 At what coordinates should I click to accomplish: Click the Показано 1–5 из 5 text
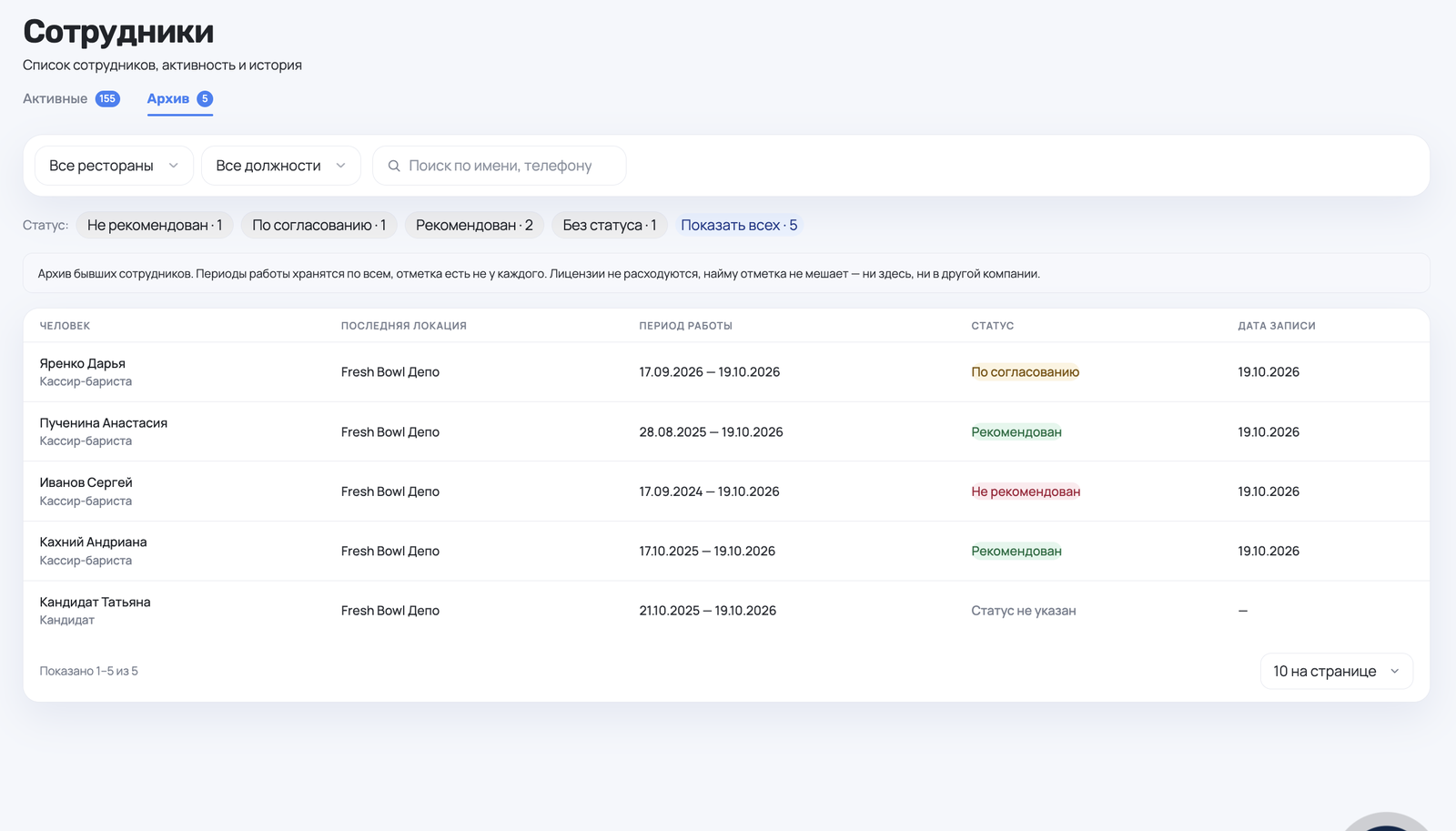point(88,671)
